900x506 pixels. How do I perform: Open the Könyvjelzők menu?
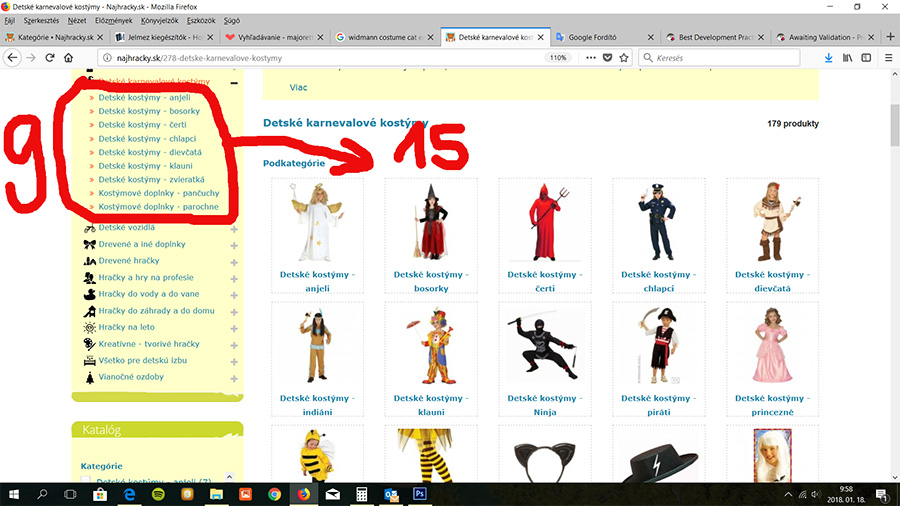coord(160,21)
